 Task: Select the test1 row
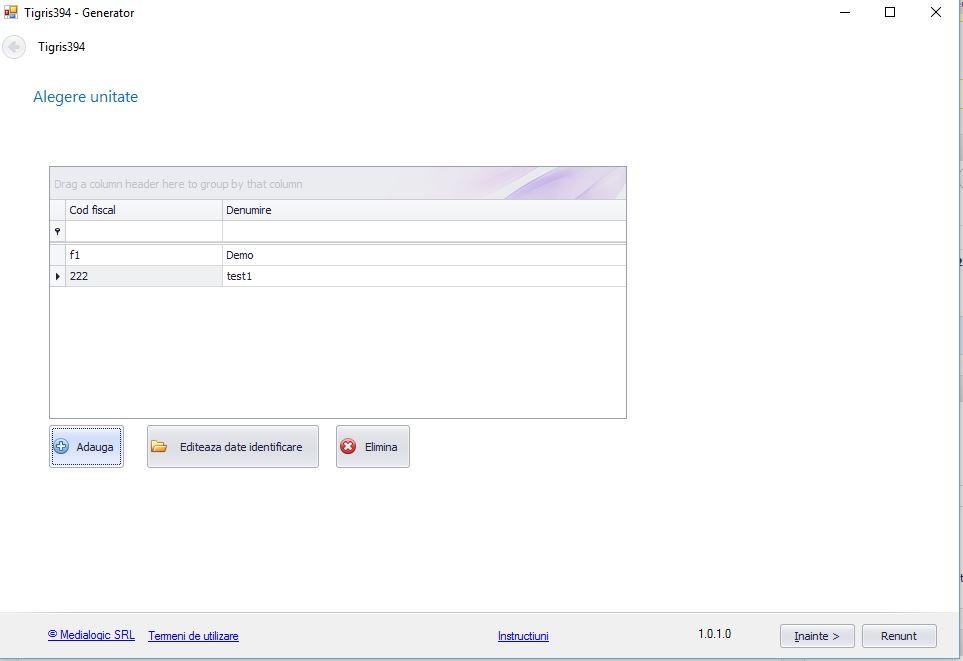240,276
